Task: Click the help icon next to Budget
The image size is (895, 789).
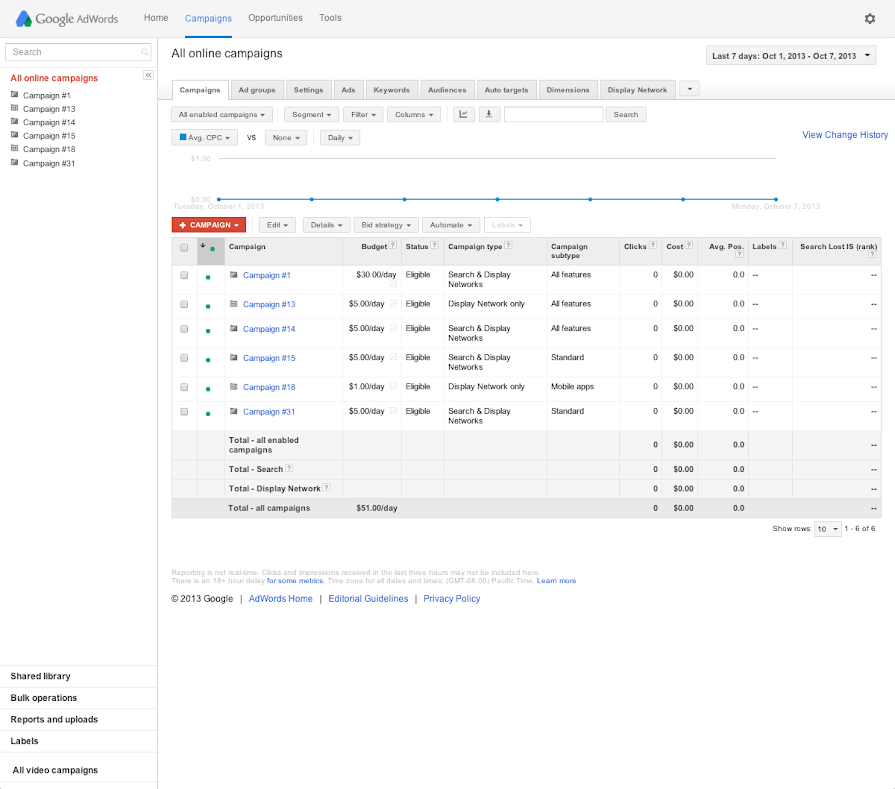Action: click(393, 246)
